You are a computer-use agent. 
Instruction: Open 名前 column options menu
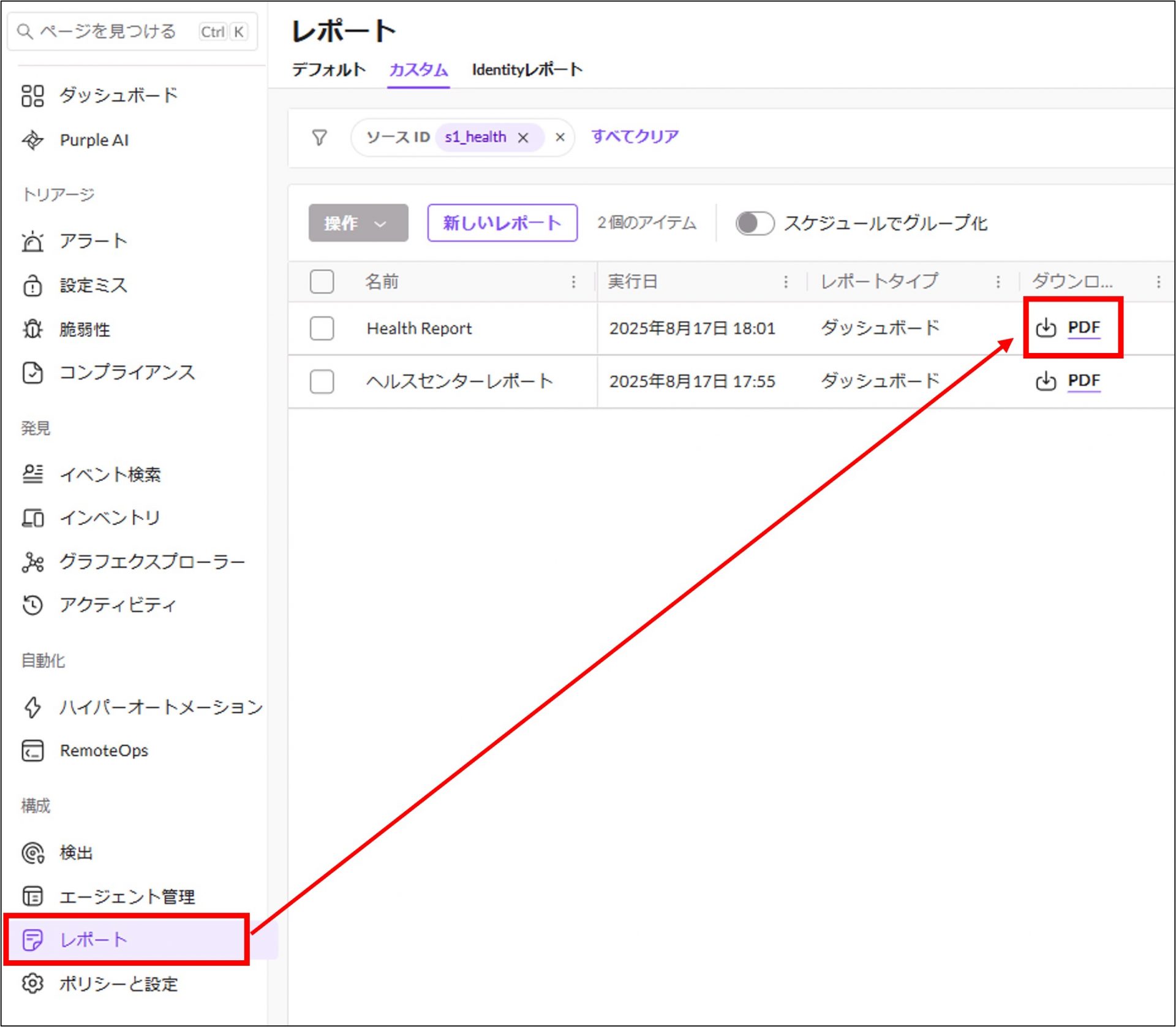click(573, 282)
